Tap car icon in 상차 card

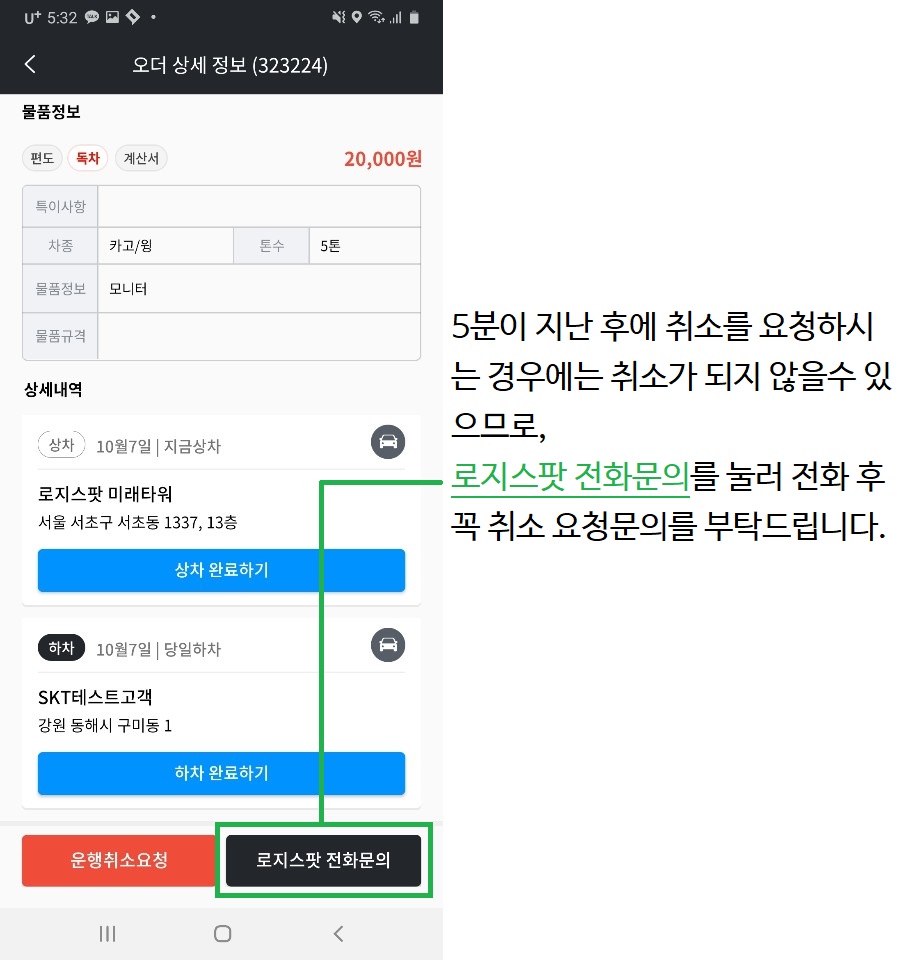(388, 441)
